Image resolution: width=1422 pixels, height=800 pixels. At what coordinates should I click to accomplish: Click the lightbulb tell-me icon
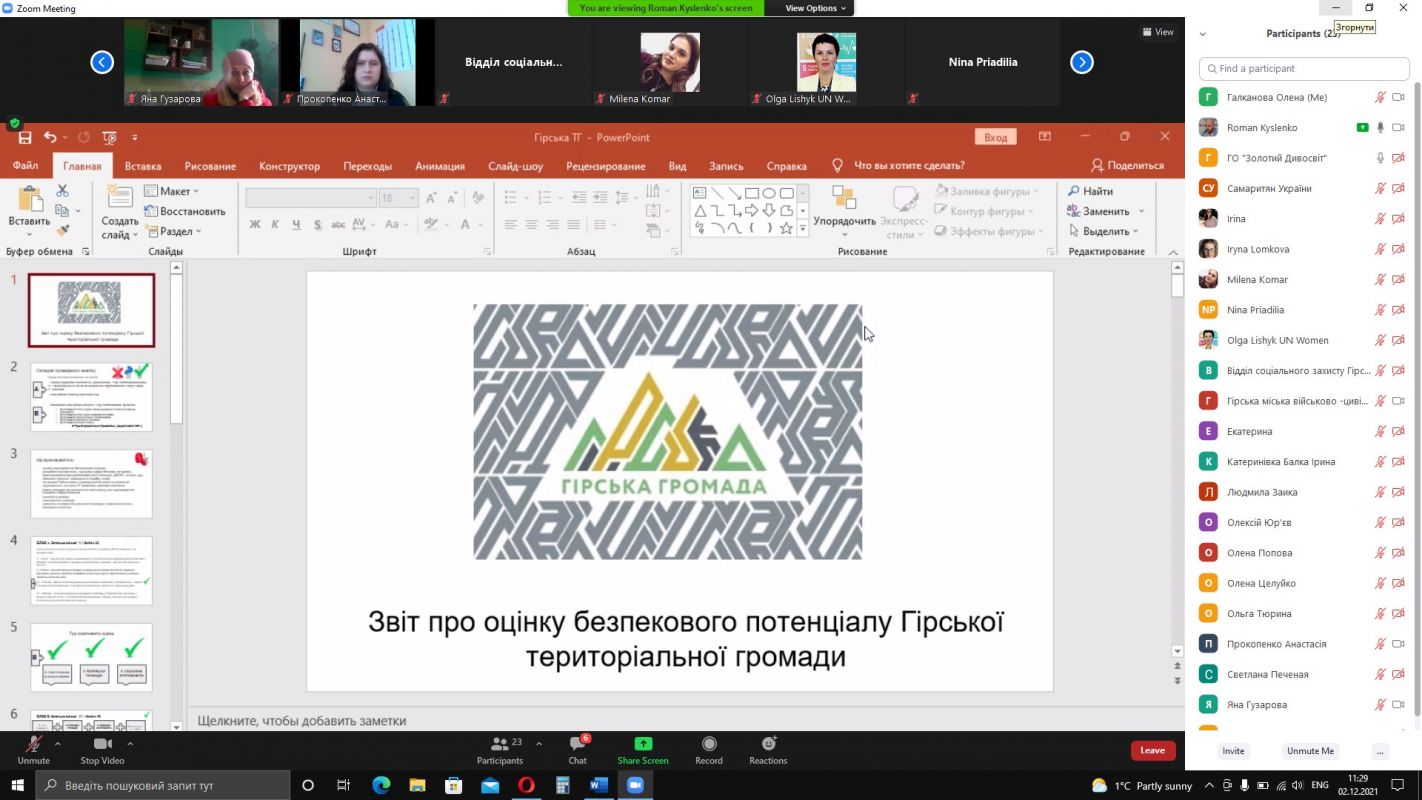(x=837, y=166)
